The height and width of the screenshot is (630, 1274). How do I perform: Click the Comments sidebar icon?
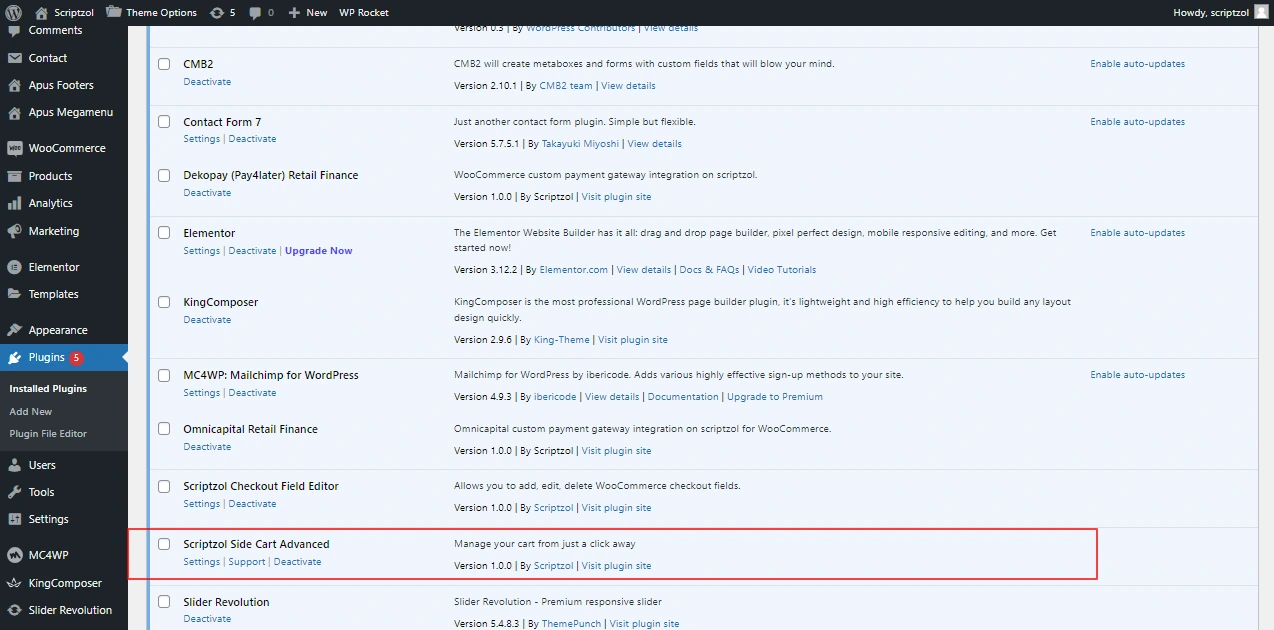click(14, 31)
